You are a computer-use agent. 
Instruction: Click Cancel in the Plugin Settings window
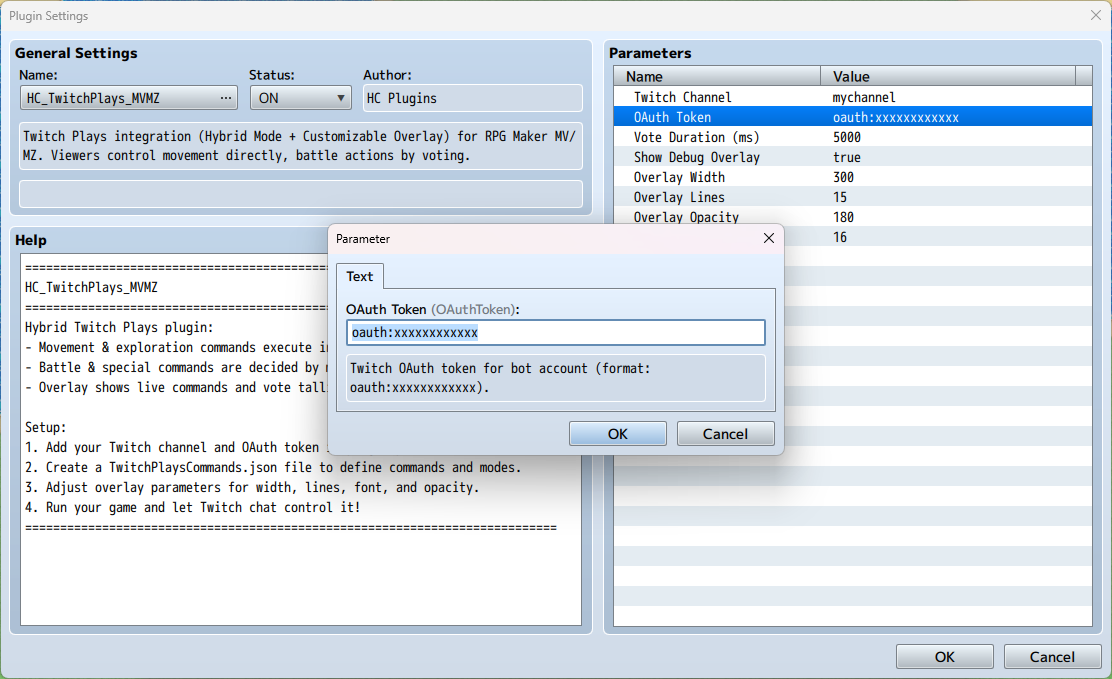(1052, 657)
